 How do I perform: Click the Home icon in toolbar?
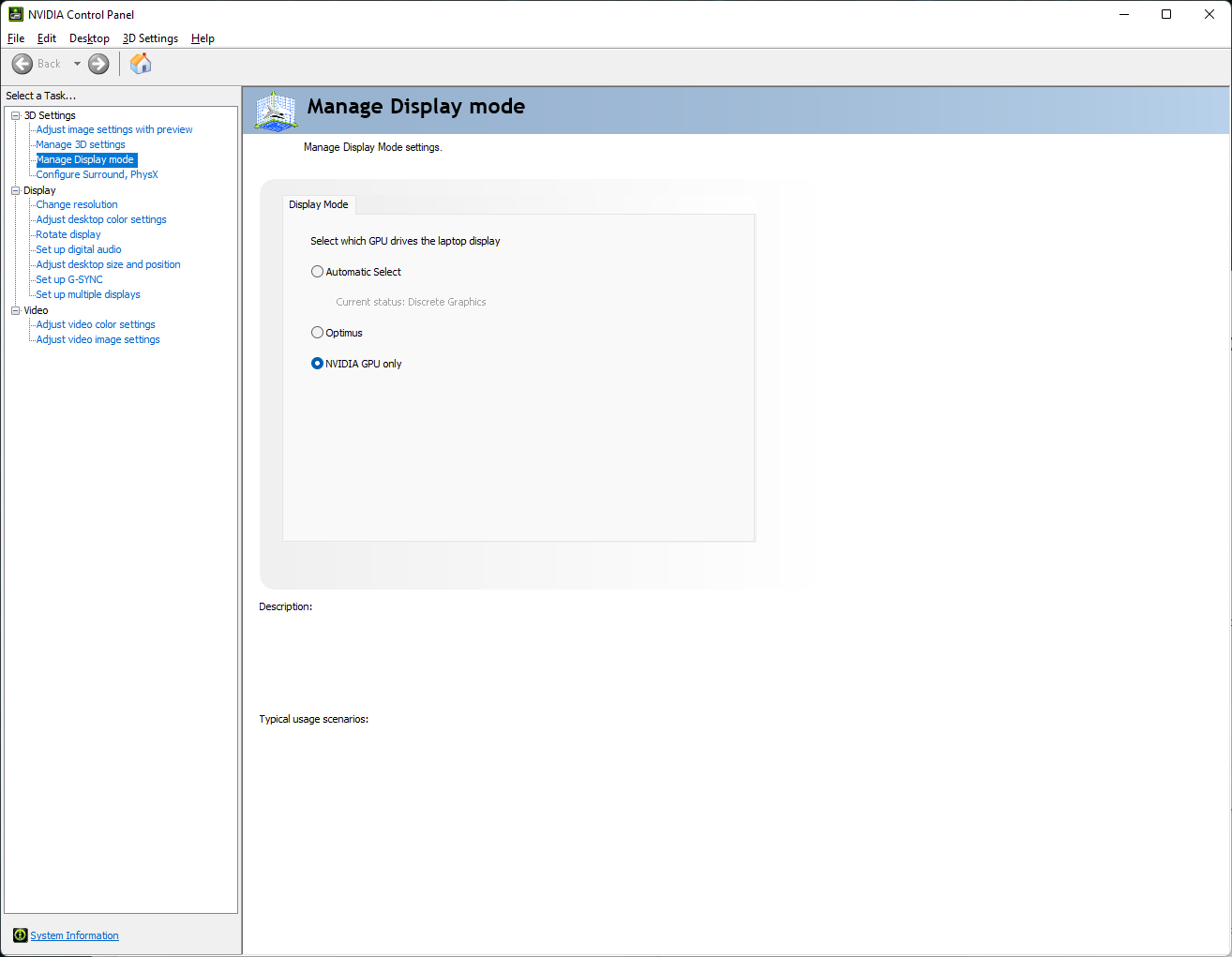click(141, 64)
